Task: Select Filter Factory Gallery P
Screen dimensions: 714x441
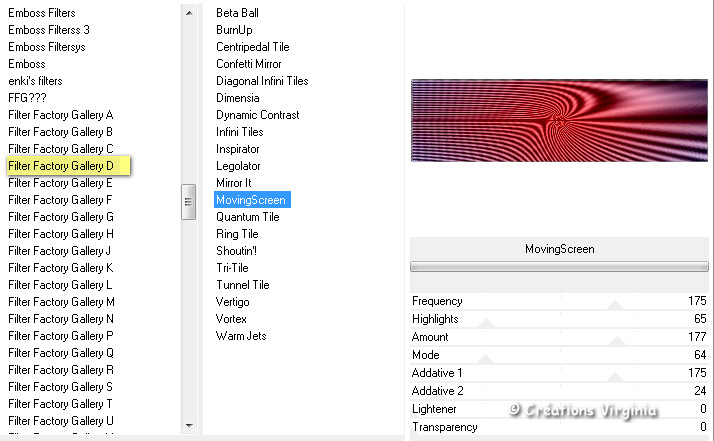Action: 61,336
